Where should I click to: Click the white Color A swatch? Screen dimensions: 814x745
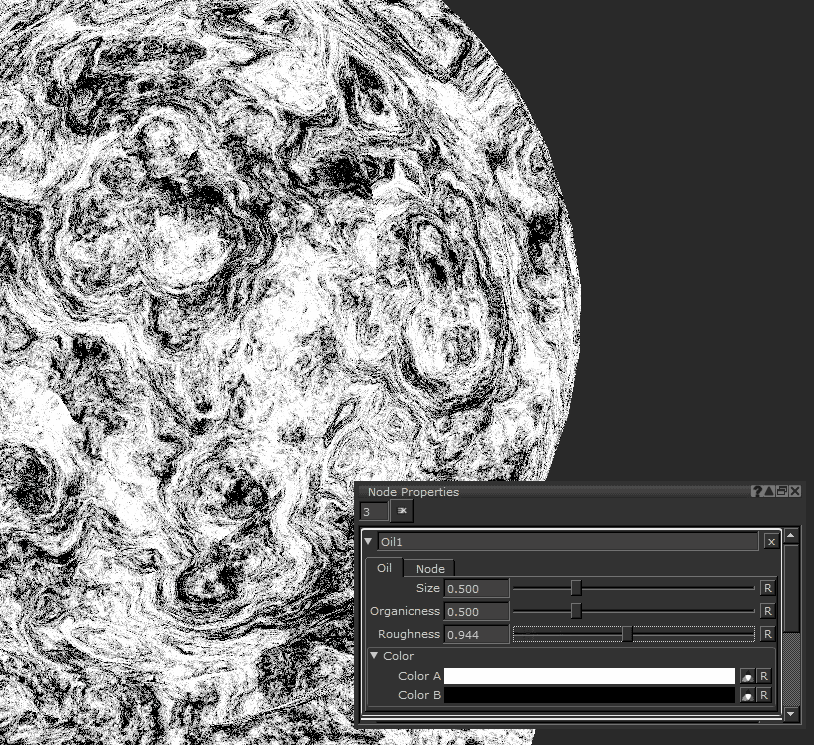(589, 677)
